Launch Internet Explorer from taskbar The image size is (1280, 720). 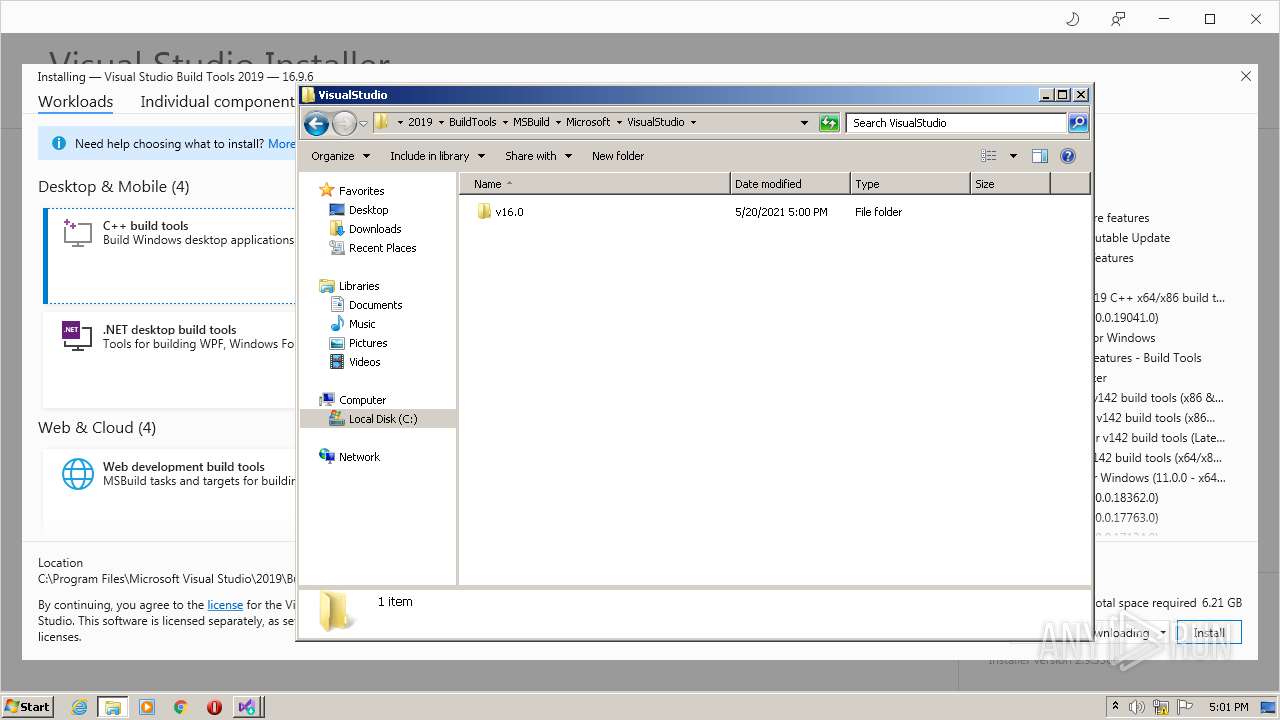80,707
